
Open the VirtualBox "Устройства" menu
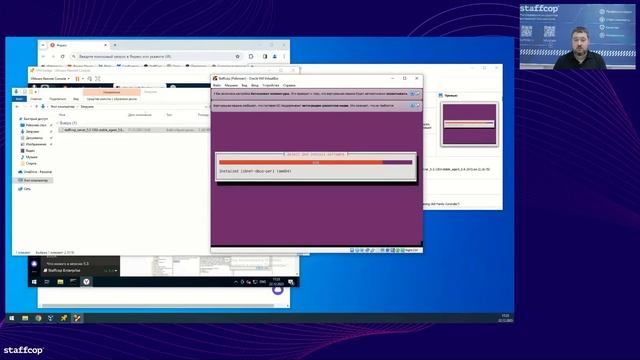click(271, 85)
